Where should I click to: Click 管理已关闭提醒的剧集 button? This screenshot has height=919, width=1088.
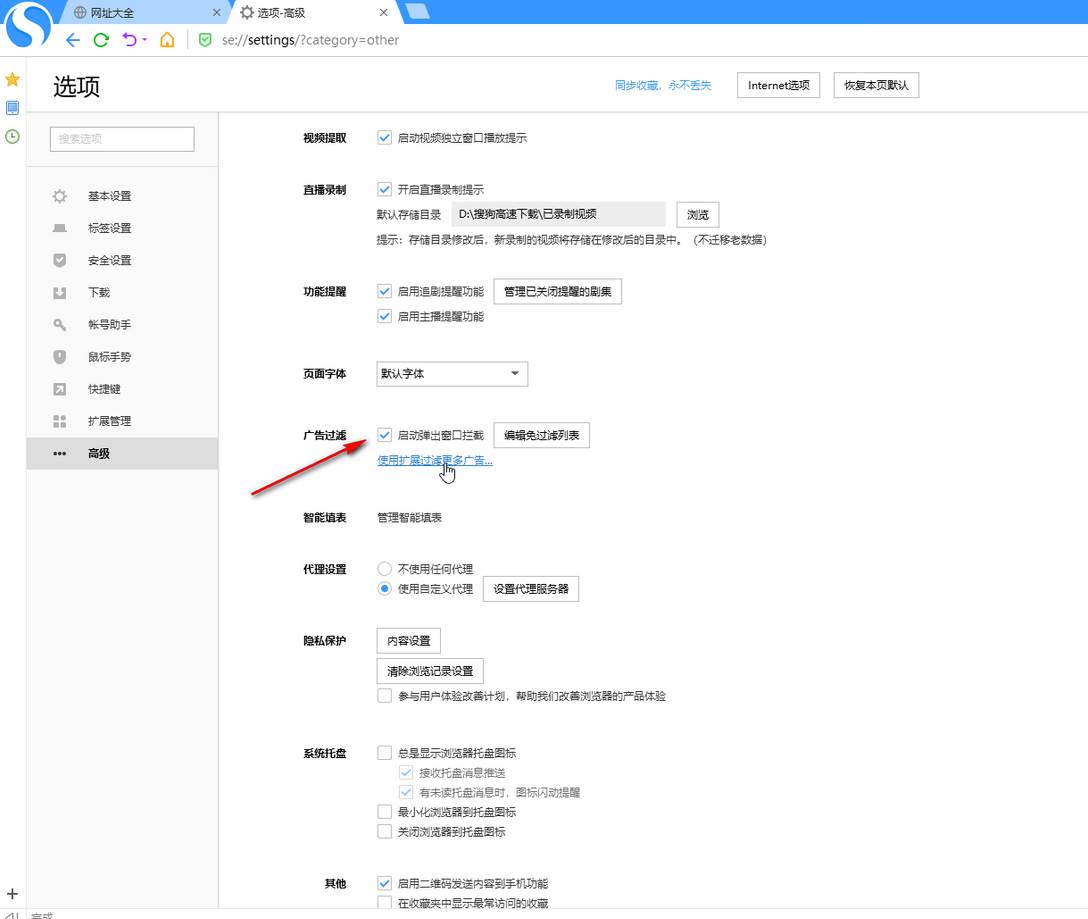557,292
